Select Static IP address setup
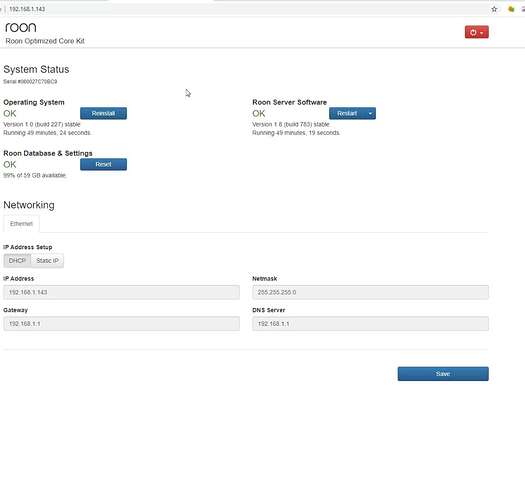Screen dimensions: 525x500 47,261
